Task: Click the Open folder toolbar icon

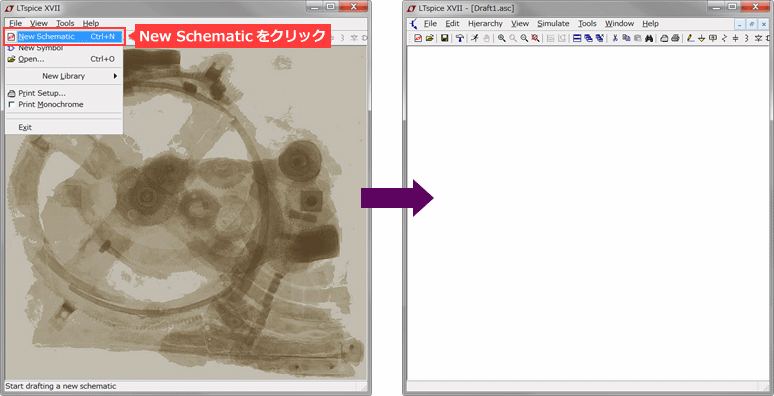Action: coord(429,38)
